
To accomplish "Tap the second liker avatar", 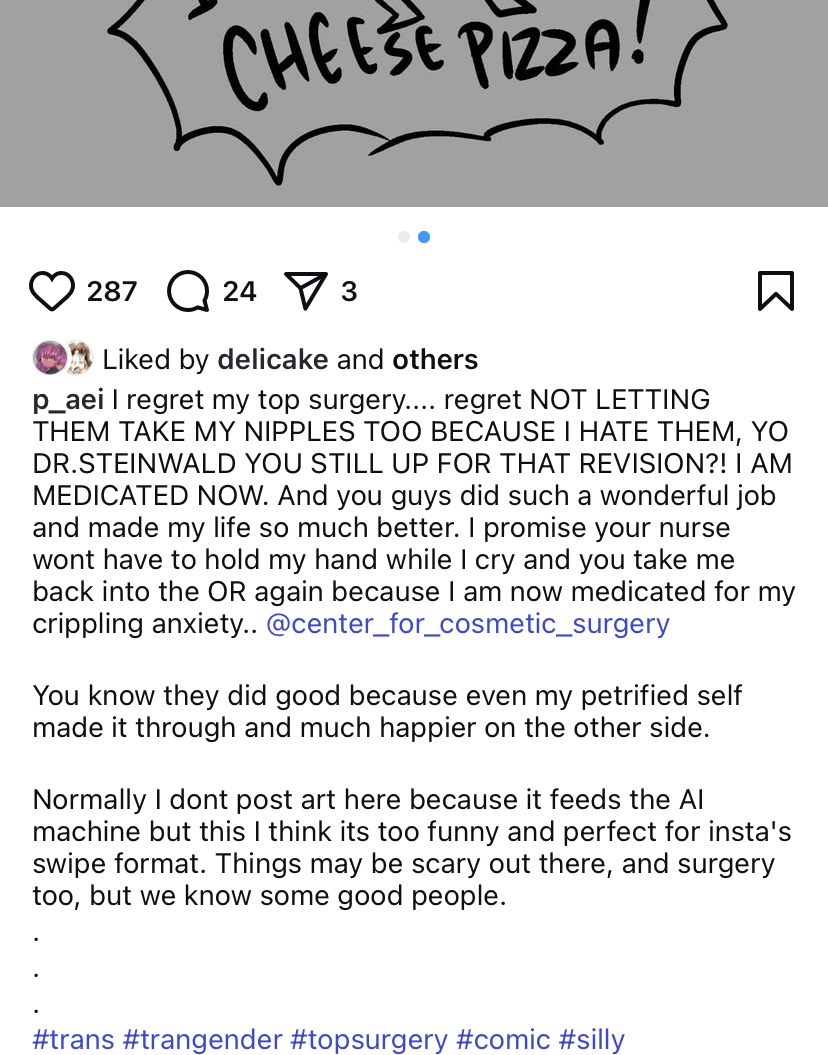I will click(78, 358).
